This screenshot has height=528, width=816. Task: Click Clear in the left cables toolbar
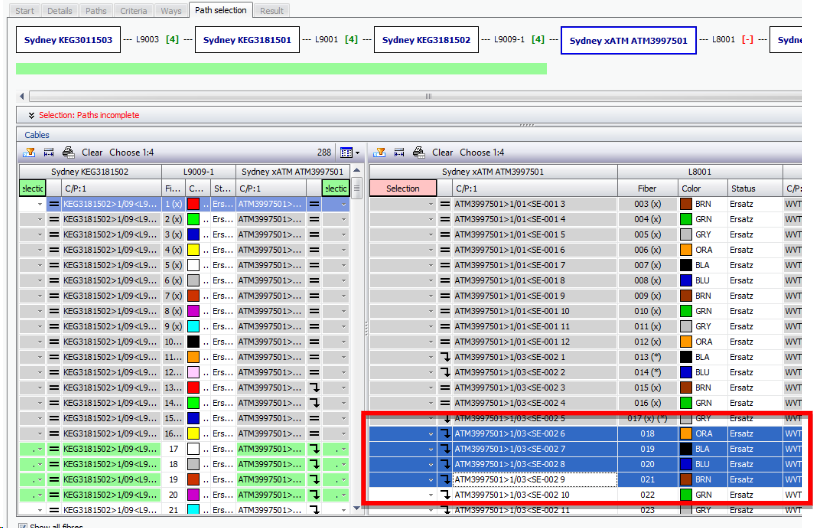pyautogui.click(x=92, y=152)
